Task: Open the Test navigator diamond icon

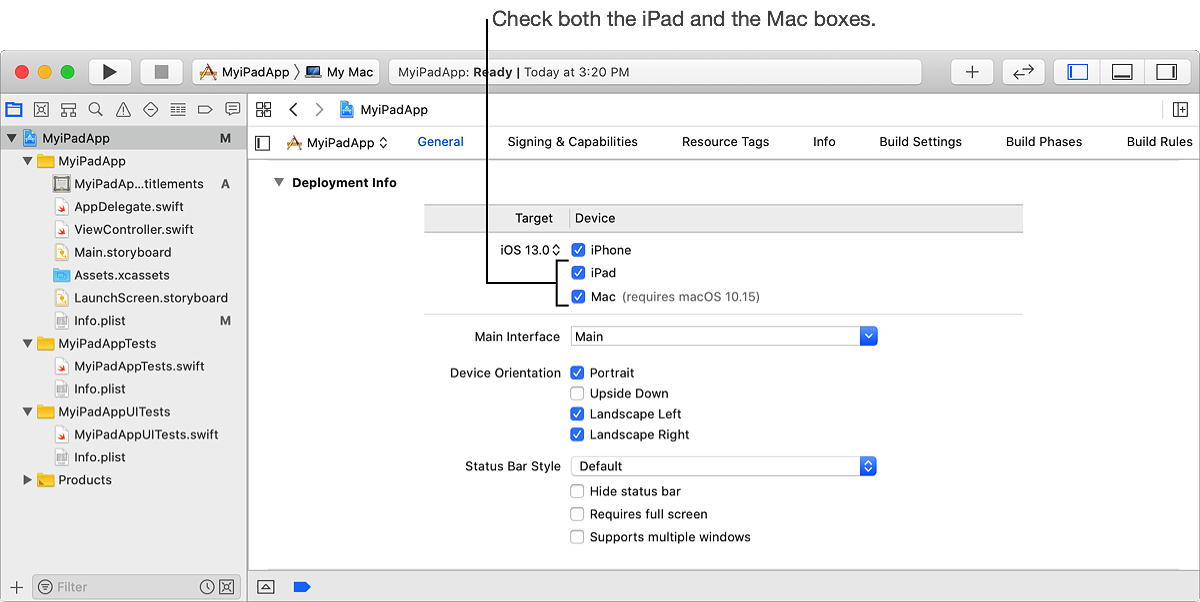Action: (150, 109)
